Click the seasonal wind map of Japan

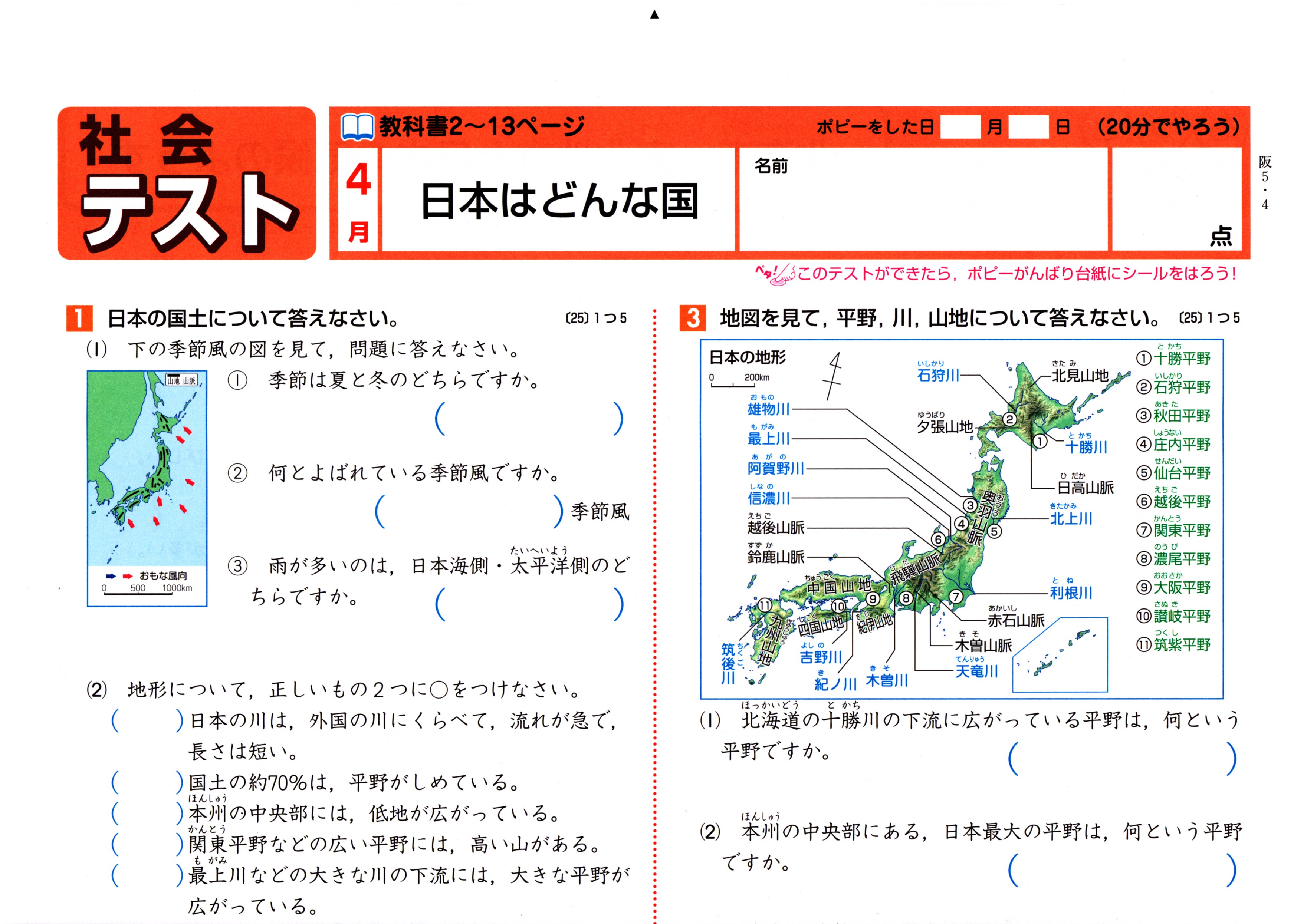point(147,489)
